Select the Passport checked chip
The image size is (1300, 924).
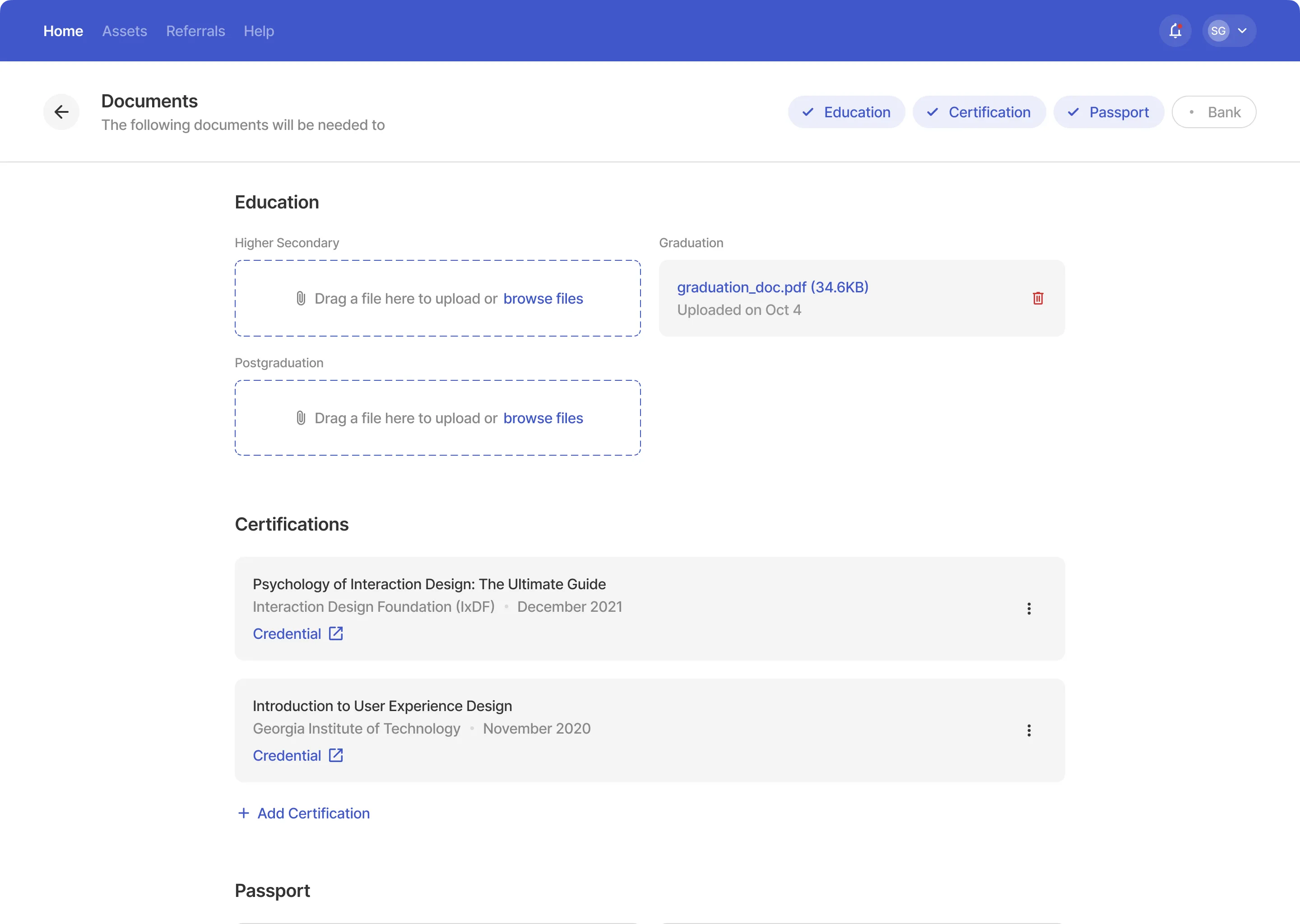point(1108,112)
